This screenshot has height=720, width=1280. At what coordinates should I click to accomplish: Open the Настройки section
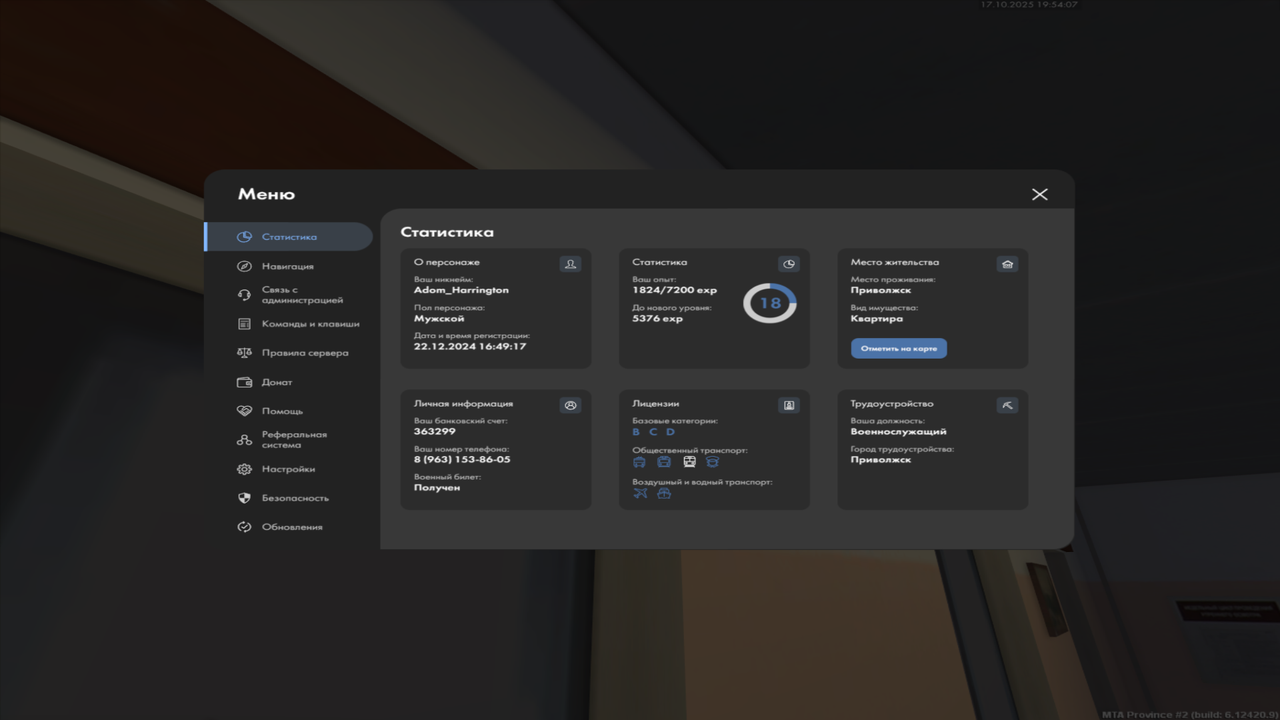289,469
